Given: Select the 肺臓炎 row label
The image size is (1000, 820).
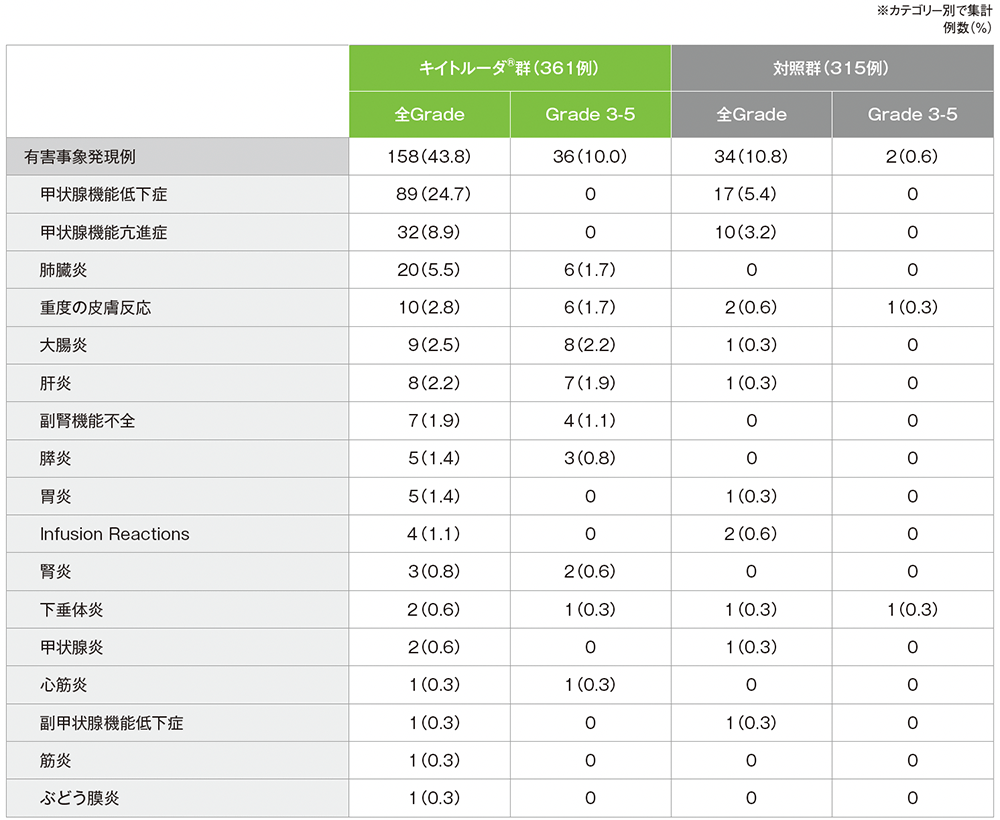Looking at the screenshot, I should (x=64, y=270).
